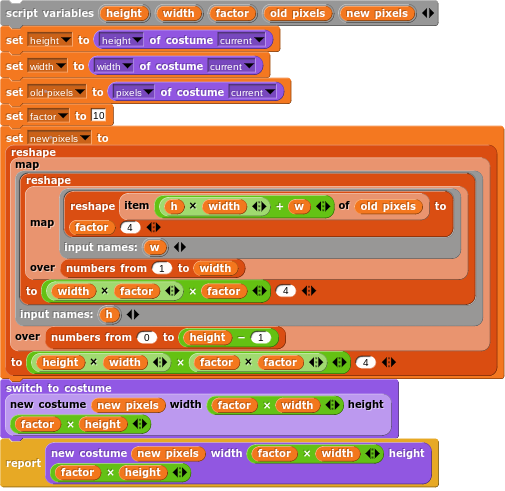Click arrows after the inner reshape factor 4
The image size is (505, 491).
point(153,227)
